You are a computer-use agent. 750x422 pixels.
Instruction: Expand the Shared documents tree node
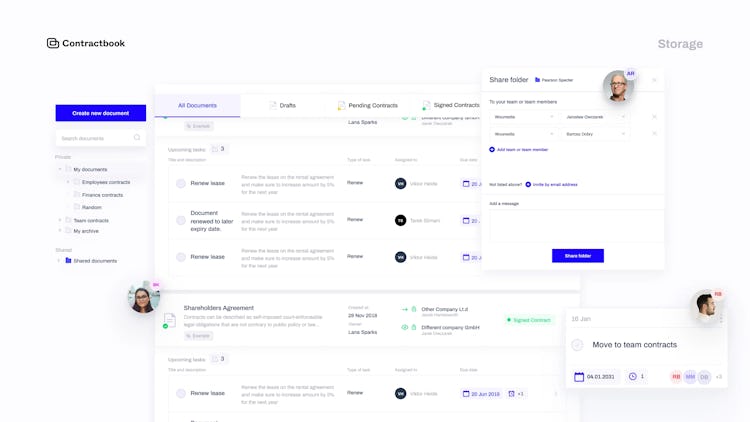tap(59, 260)
